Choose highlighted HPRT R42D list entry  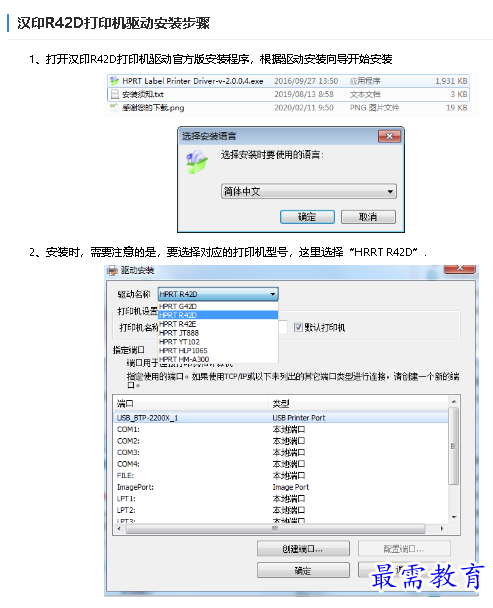[218, 315]
